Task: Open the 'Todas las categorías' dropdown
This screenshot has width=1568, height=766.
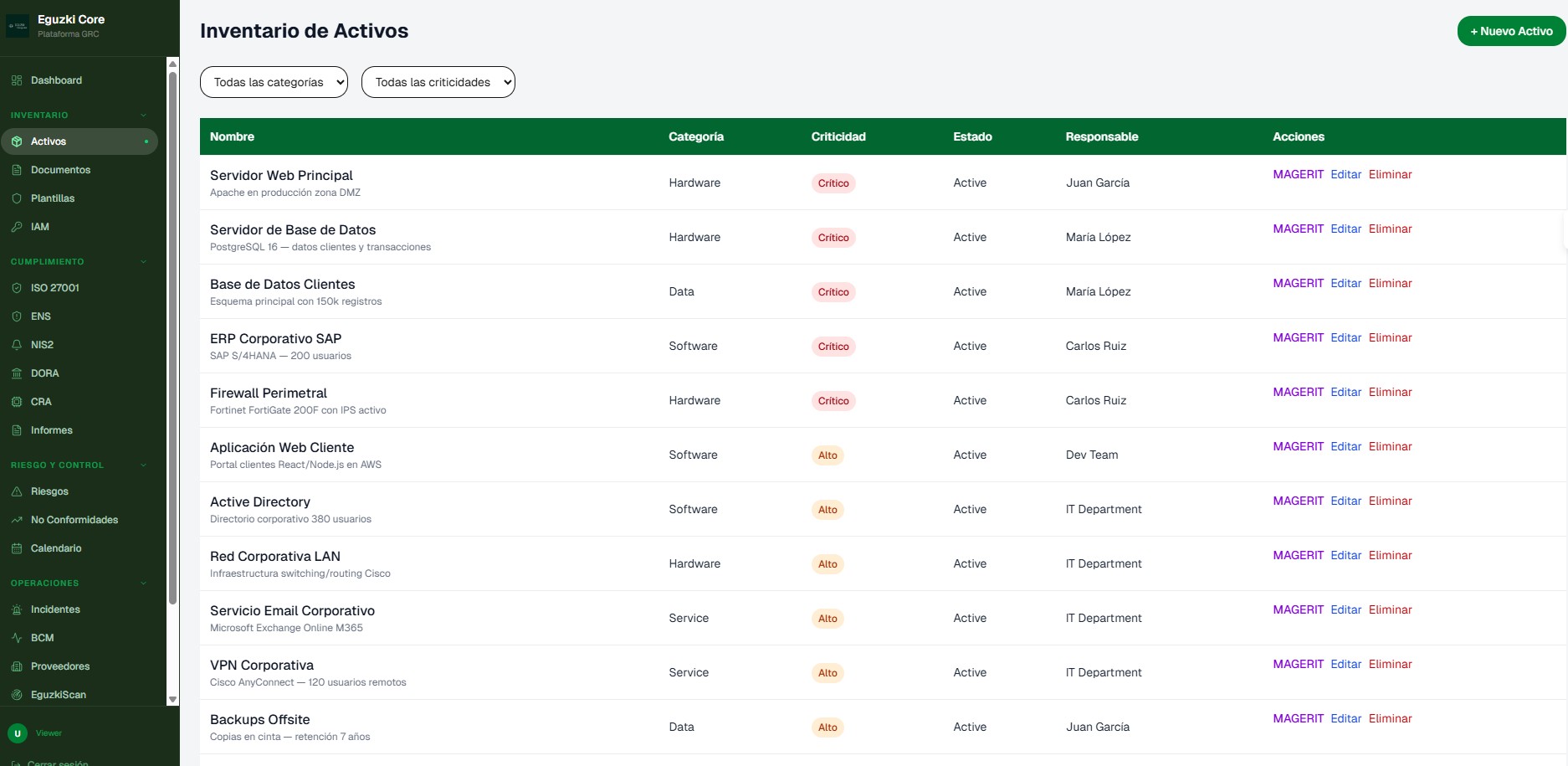Action: tap(274, 82)
